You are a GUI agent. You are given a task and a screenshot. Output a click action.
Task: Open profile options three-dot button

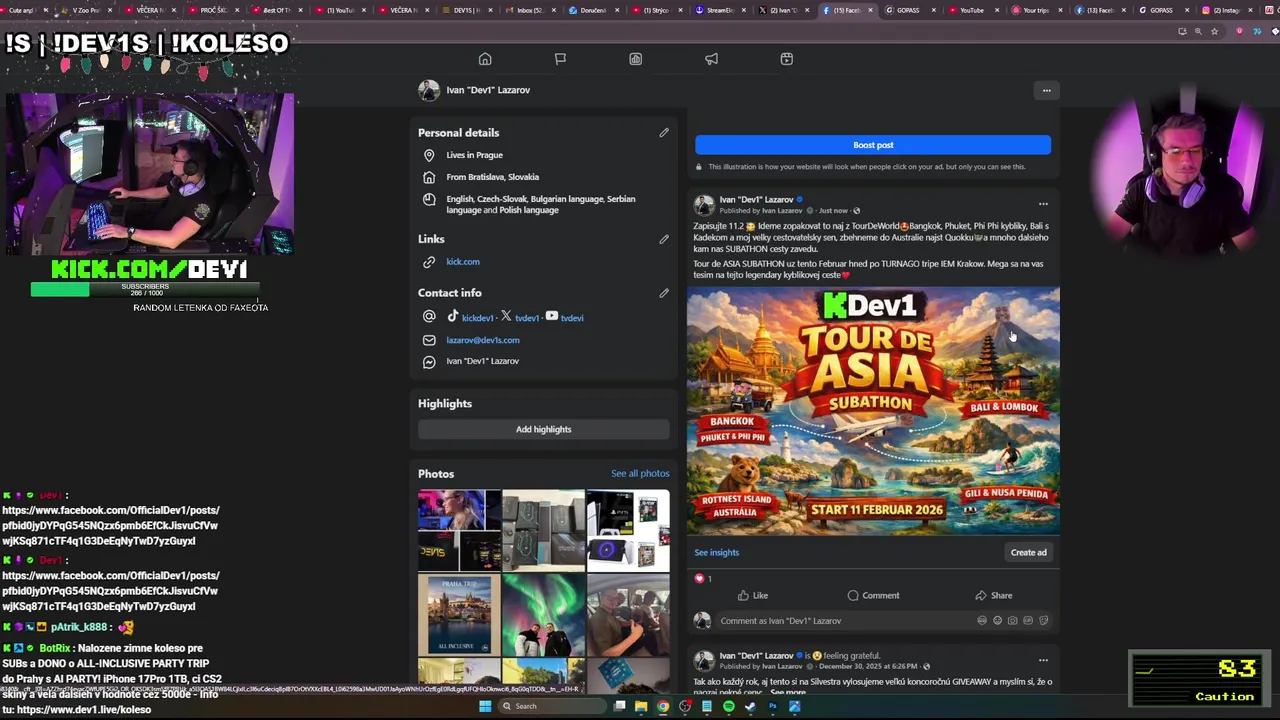coord(1047,91)
